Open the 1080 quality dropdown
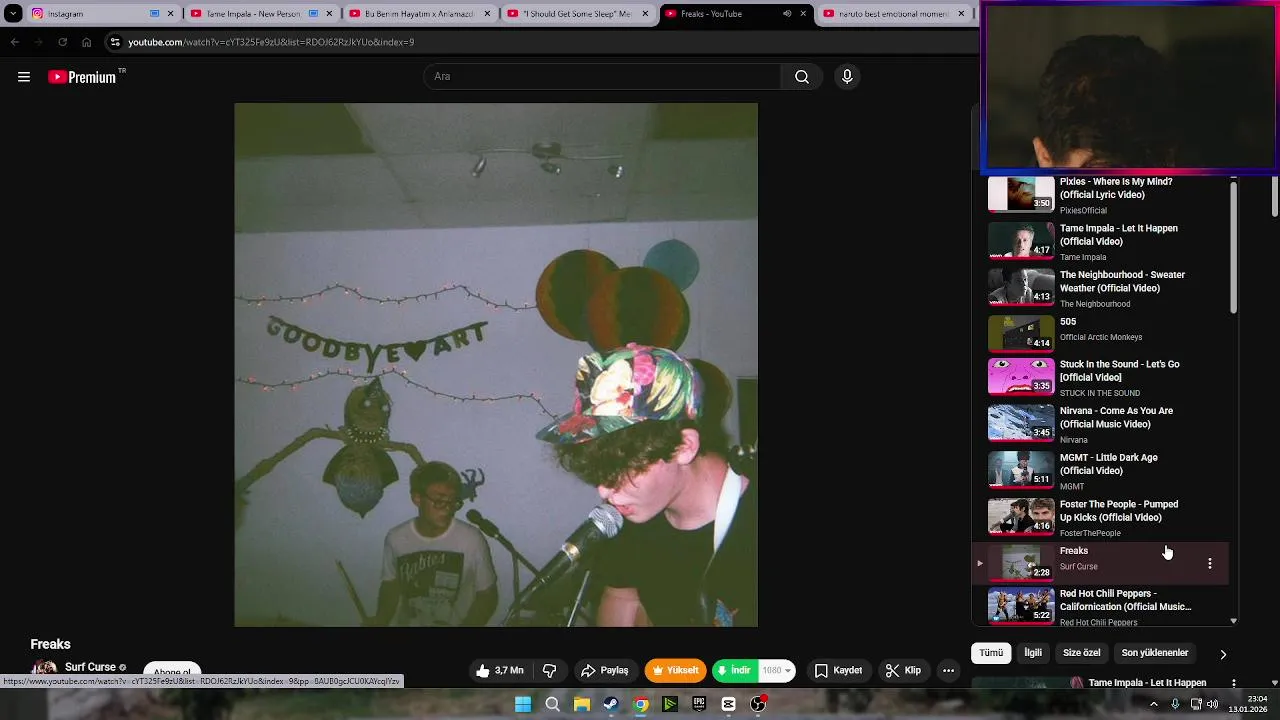The width and height of the screenshot is (1280, 720). click(x=777, y=671)
